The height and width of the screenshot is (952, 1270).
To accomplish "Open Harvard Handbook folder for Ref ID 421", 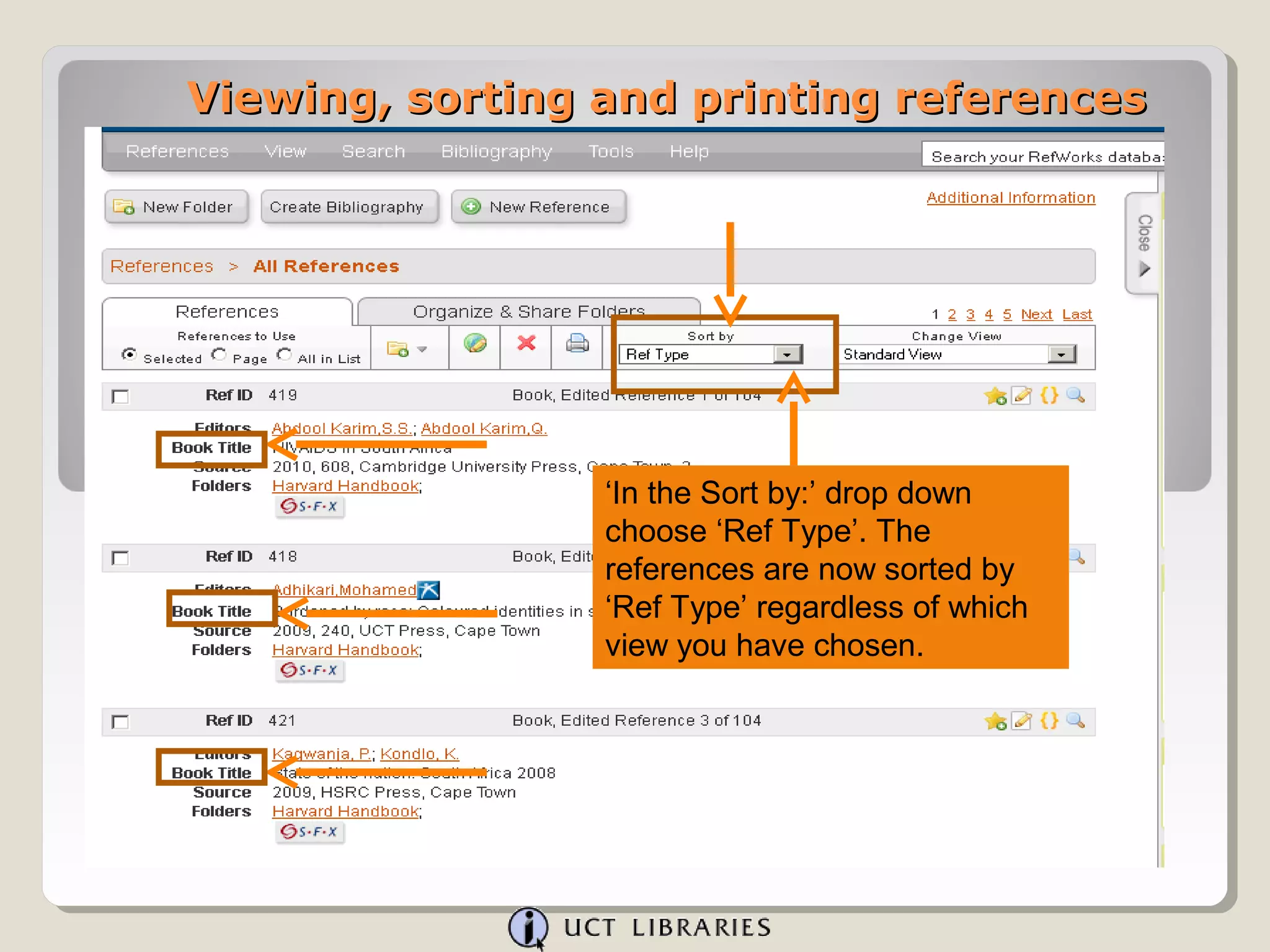I will coord(346,812).
